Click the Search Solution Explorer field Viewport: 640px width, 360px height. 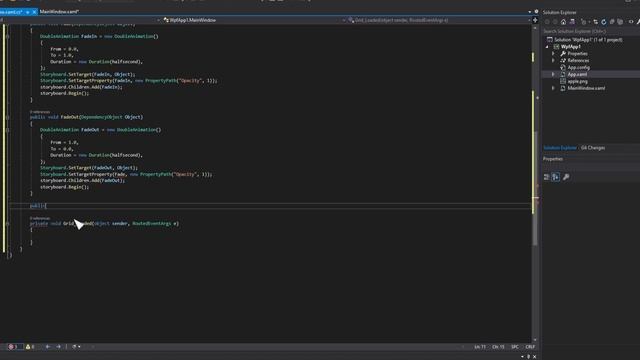coord(591,31)
